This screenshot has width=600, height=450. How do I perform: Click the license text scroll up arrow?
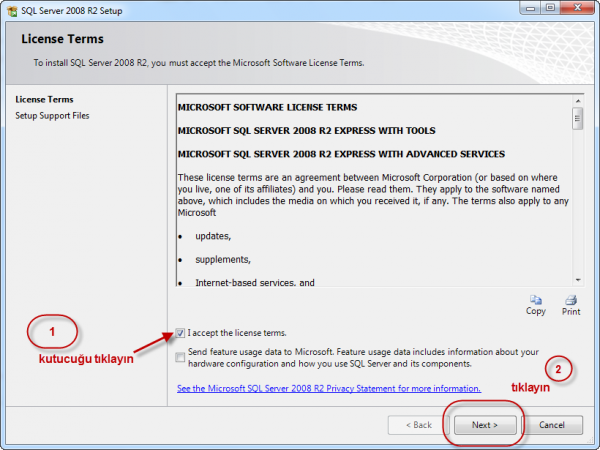pyautogui.click(x=578, y=101)
